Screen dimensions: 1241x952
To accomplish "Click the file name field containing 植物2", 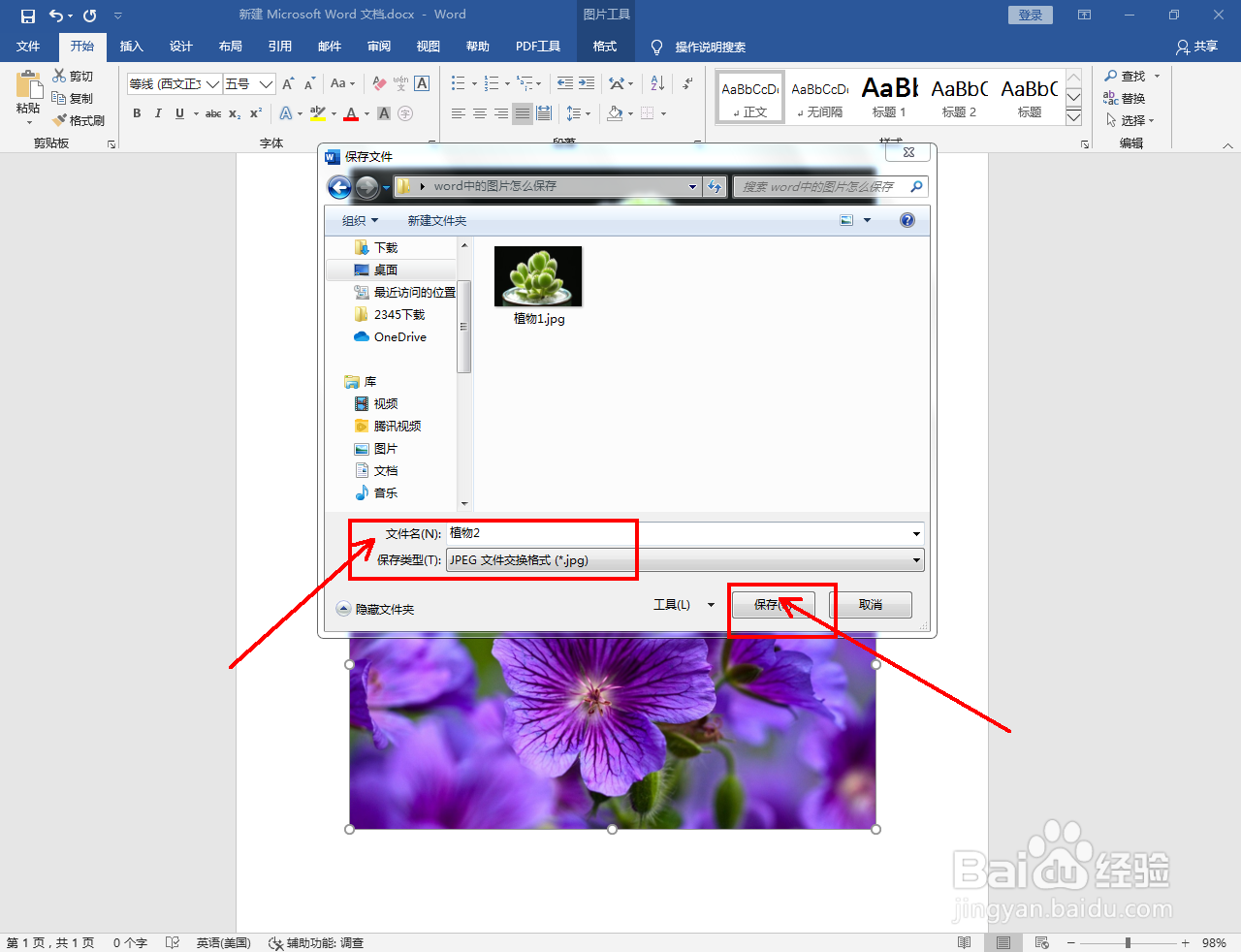I will (x=684, y=533).
